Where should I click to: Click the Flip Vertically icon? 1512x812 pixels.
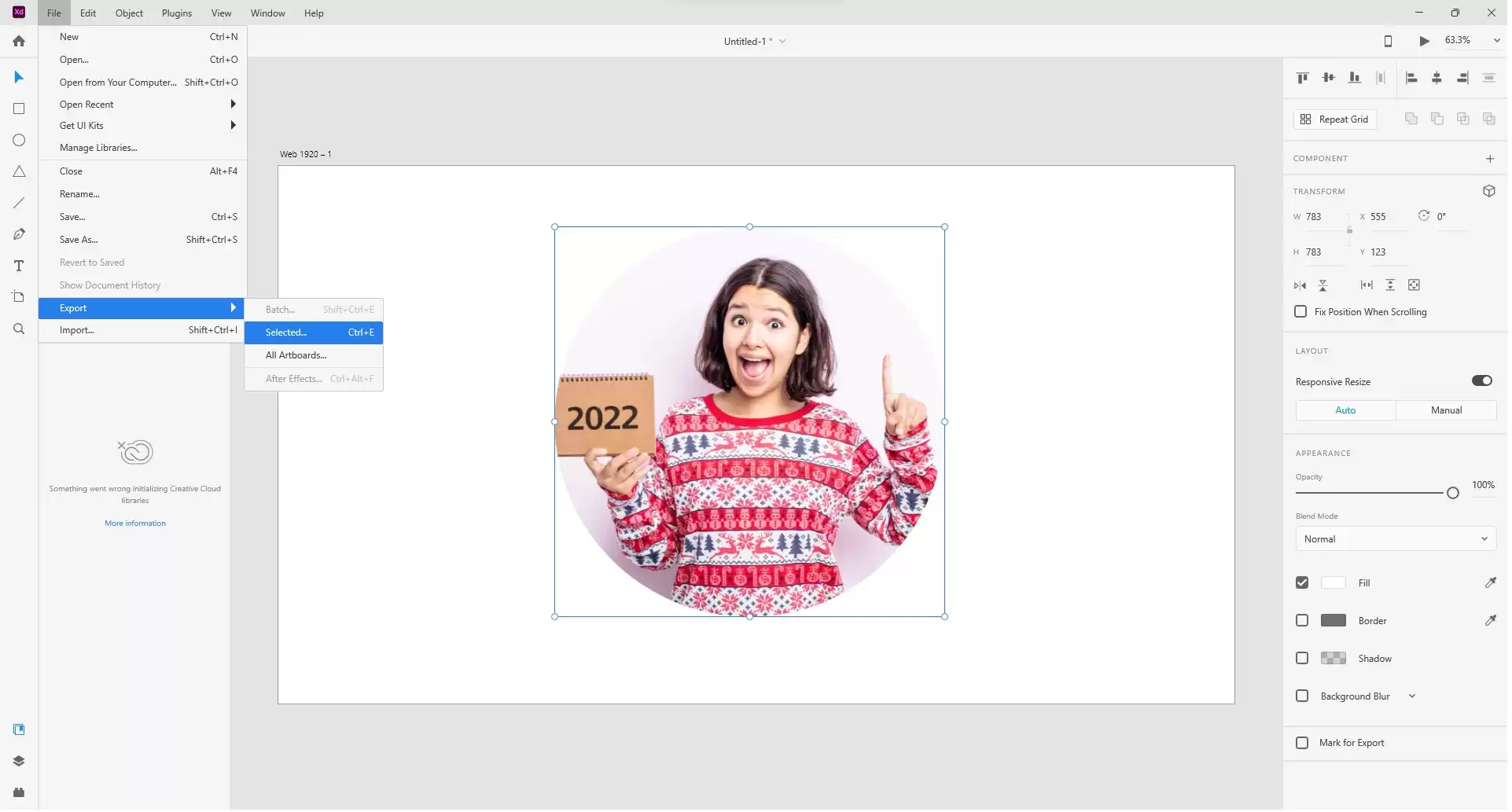click(x=1323, y=285)
